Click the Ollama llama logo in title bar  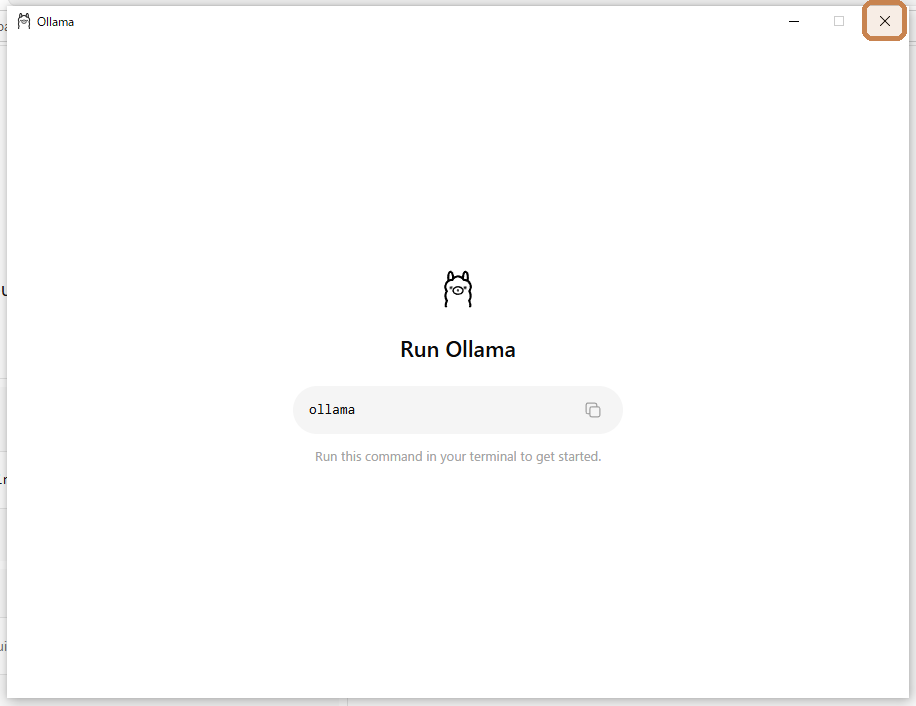pyautogui.click(x=24, y=22)
